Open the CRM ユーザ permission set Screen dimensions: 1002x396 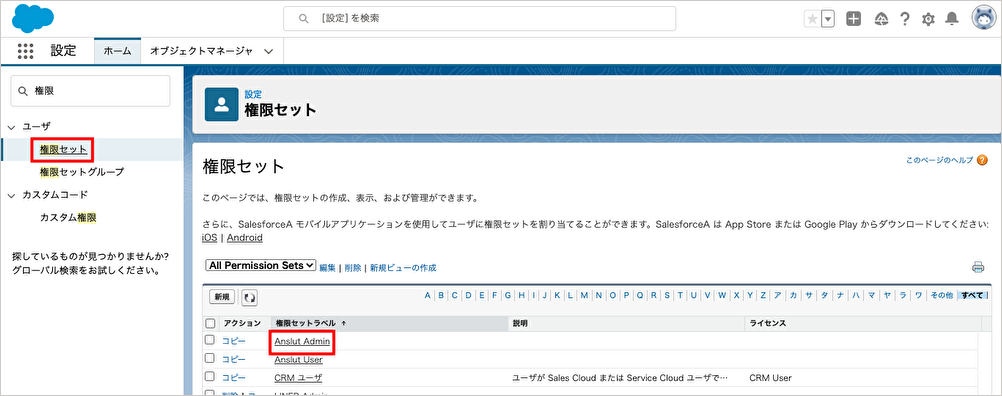tap(298, 377)
